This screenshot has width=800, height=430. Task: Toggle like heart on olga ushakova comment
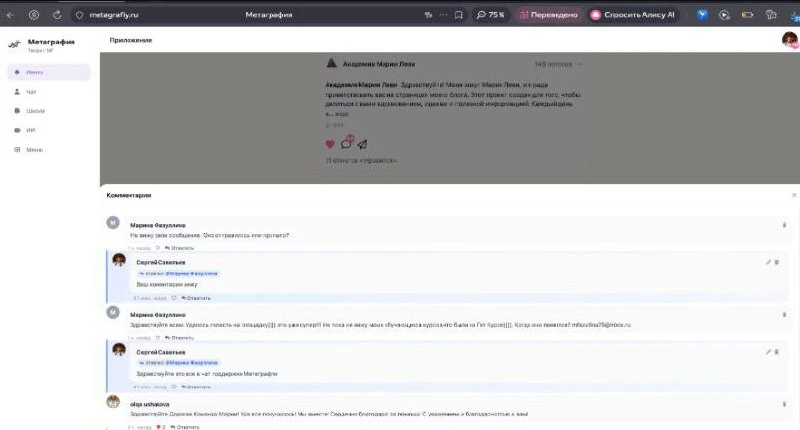point(159,427)
